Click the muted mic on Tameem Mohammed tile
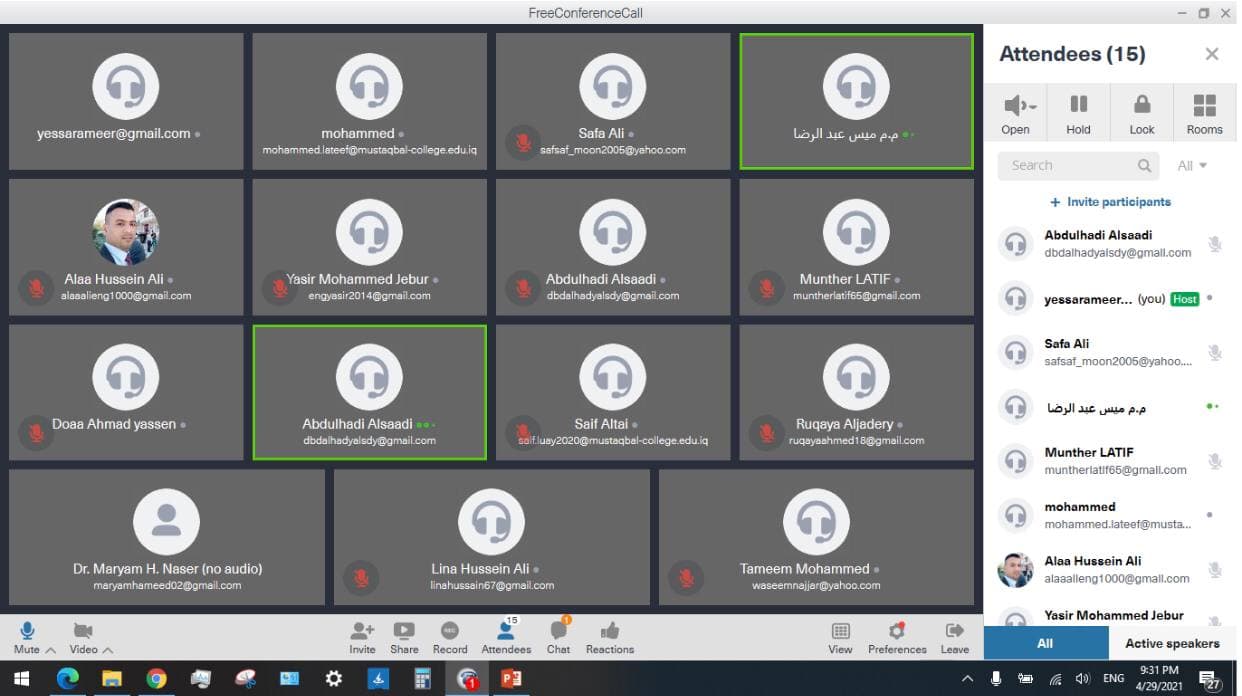 point(685,578)
